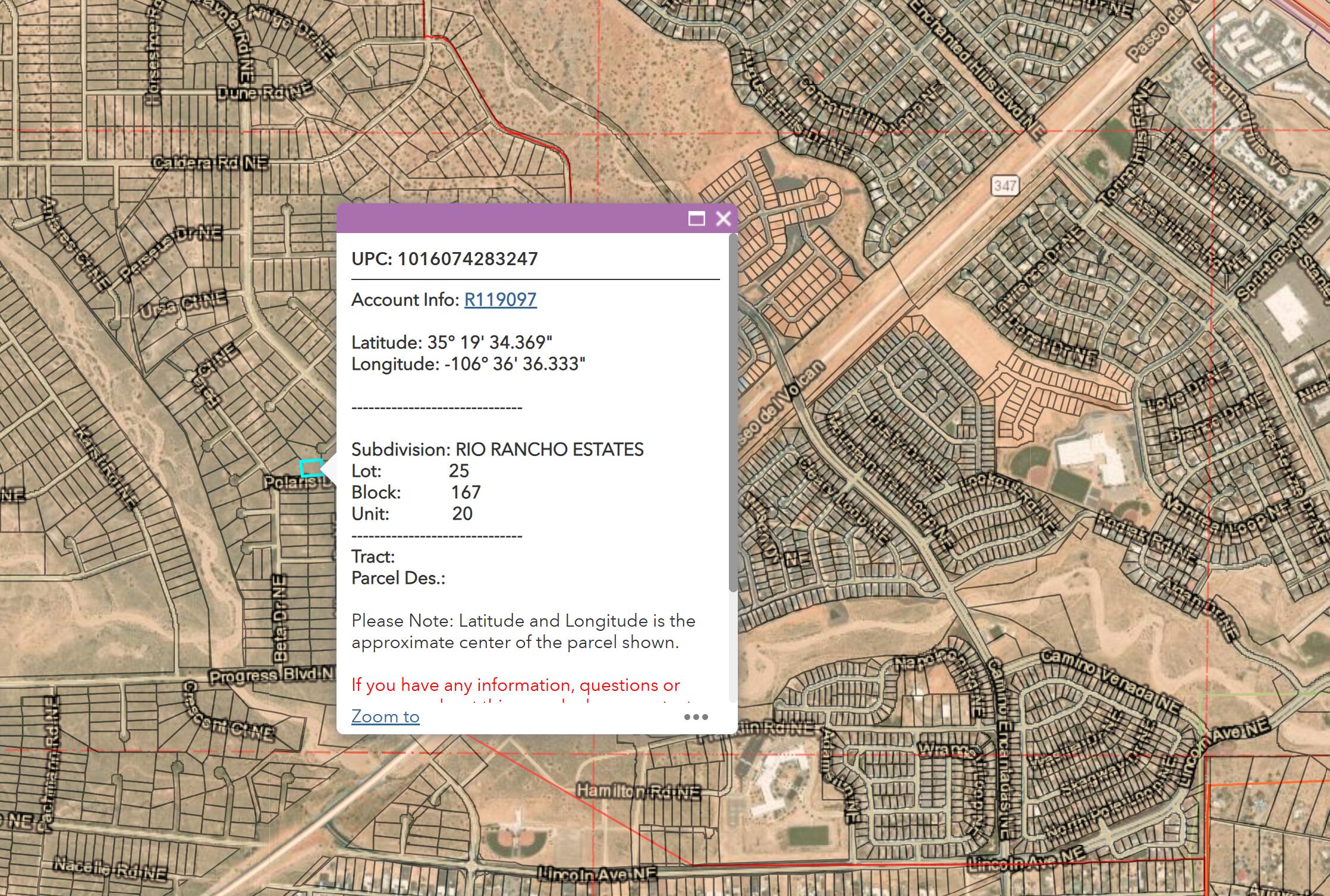The width and height of the screenshot is (1330, 896).
Task: Click the Dune Rd NE street label
Action: (x=265, y=93)
